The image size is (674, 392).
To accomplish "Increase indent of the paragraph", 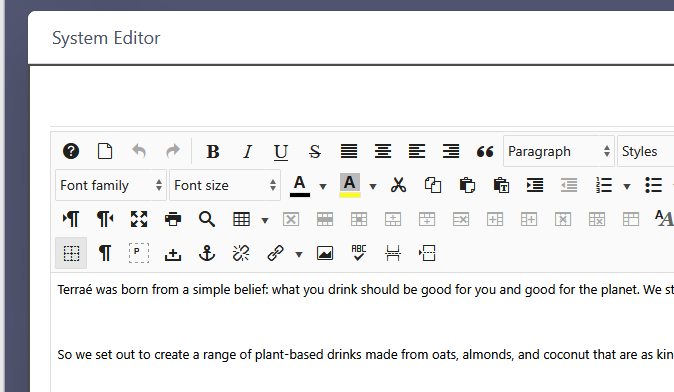I will [535, 185].
